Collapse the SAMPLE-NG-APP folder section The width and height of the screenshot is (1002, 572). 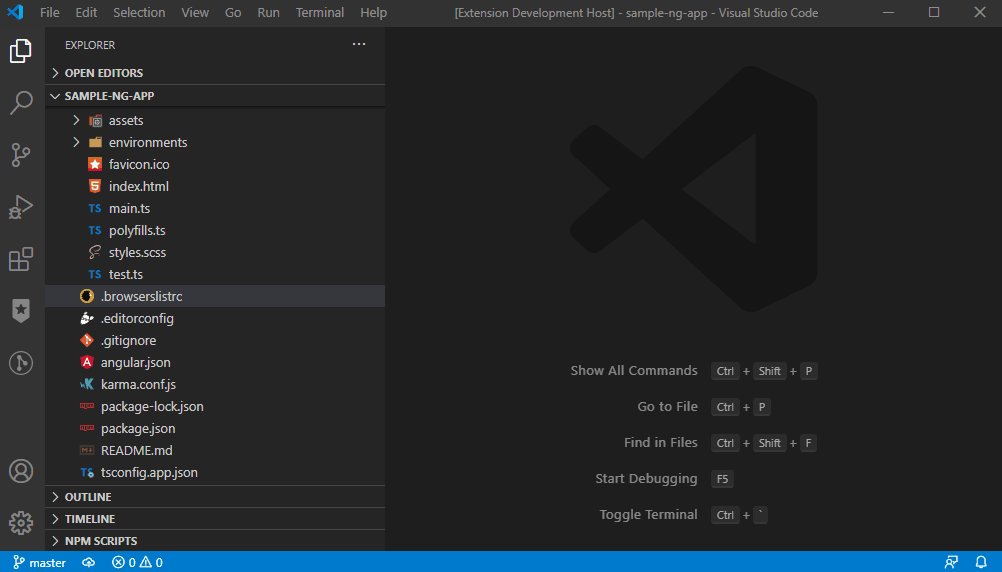click(215, 96)
